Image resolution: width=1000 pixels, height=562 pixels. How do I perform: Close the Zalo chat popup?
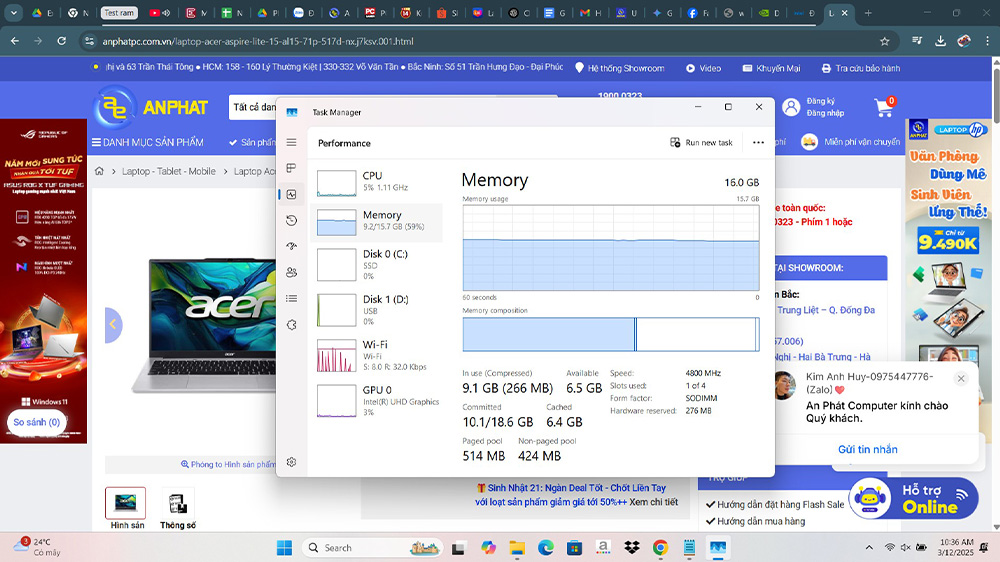(961, 378)
